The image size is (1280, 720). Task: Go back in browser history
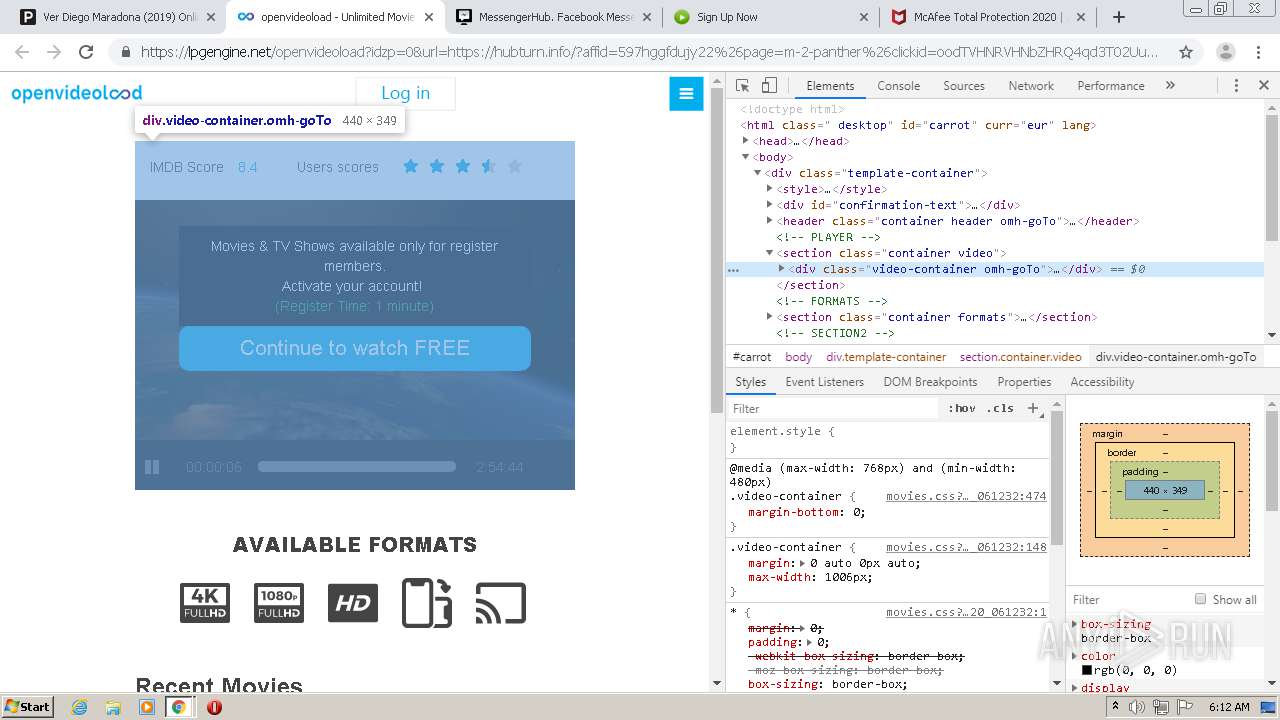click(x=22, y=52)
